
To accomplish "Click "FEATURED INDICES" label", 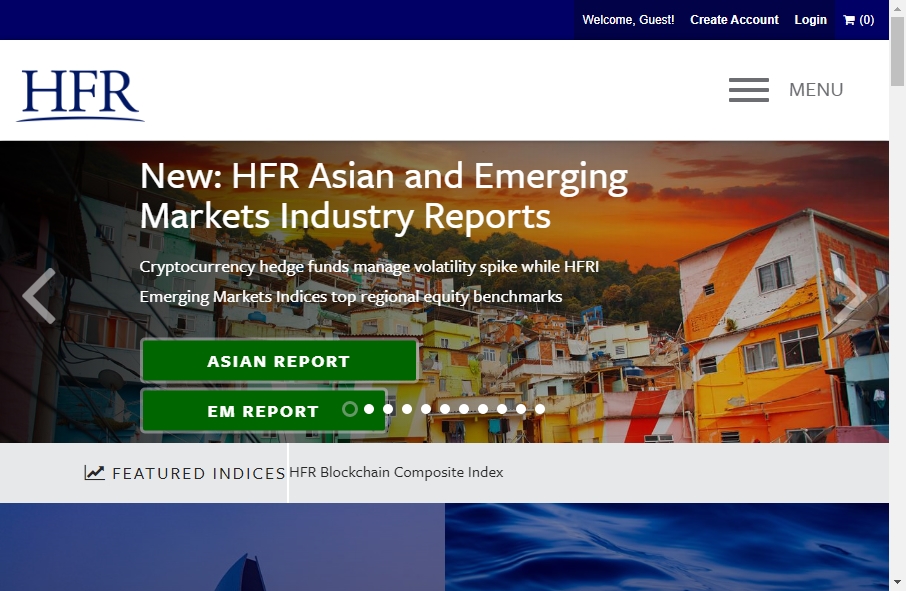I will tap(199, 473).
